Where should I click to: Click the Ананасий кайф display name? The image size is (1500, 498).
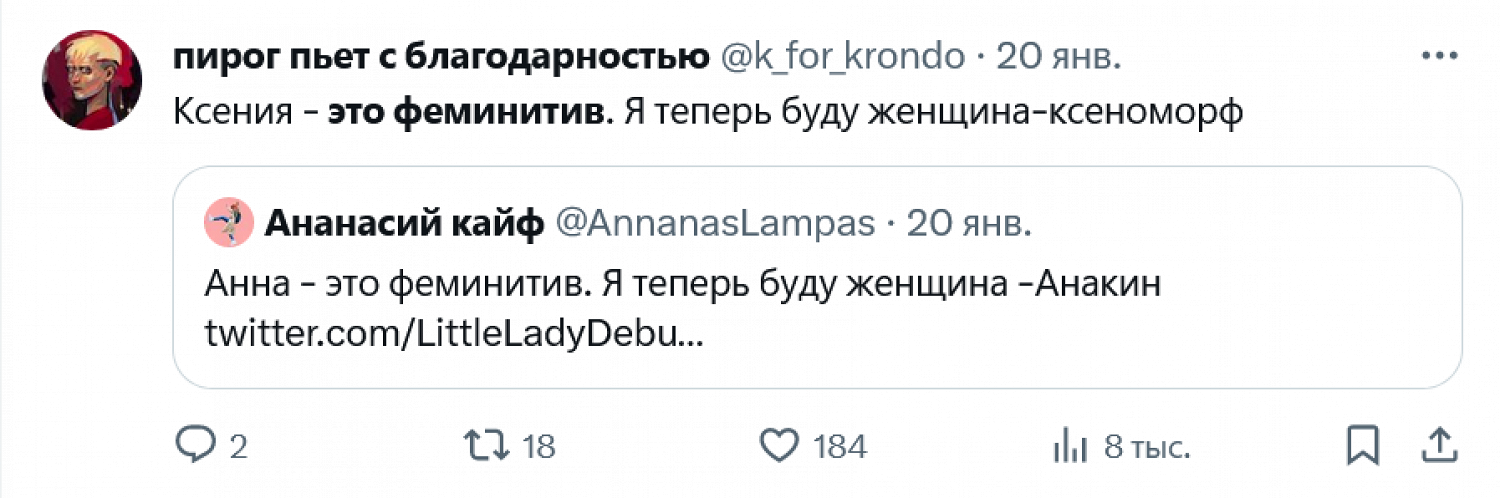tap(404, 224)
